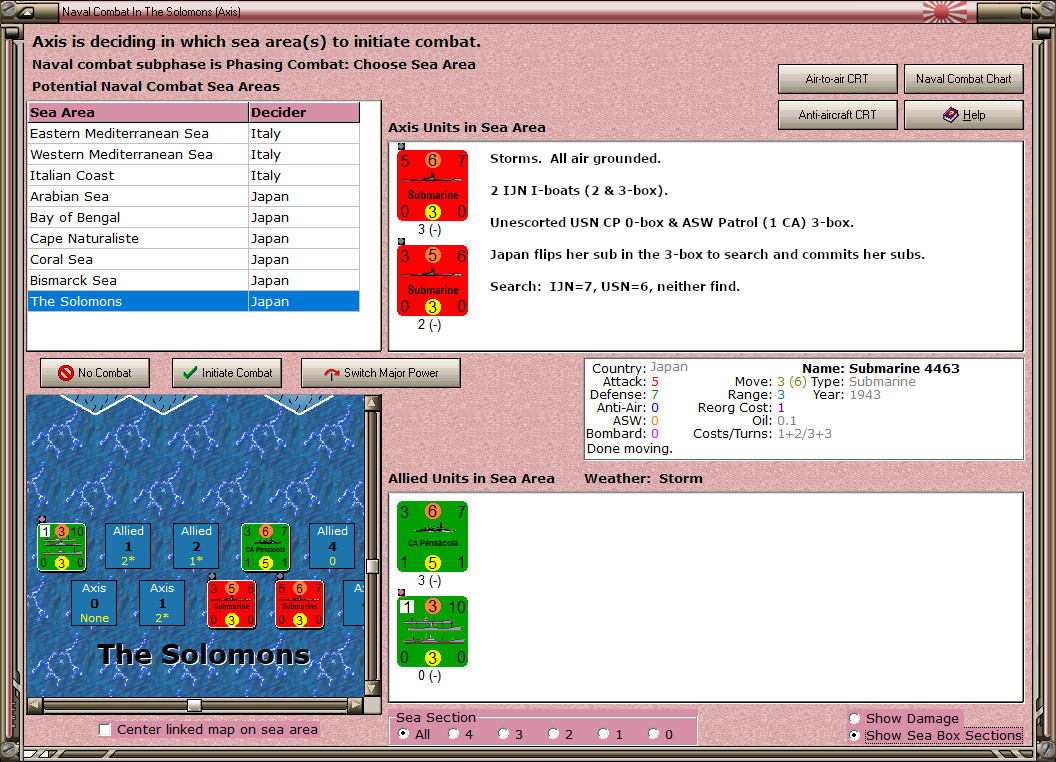
Task: Select Sea Section 2 radio button
Action: 554,734
